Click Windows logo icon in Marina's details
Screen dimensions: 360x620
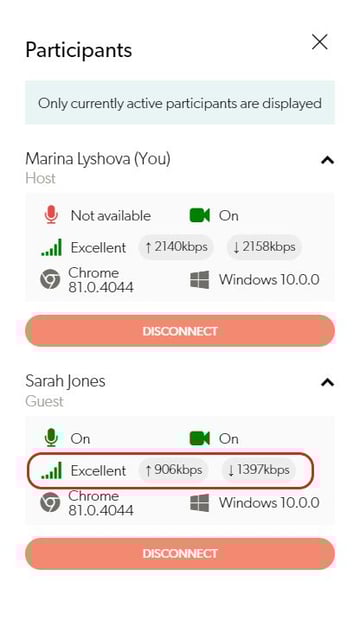click(199, 280)
